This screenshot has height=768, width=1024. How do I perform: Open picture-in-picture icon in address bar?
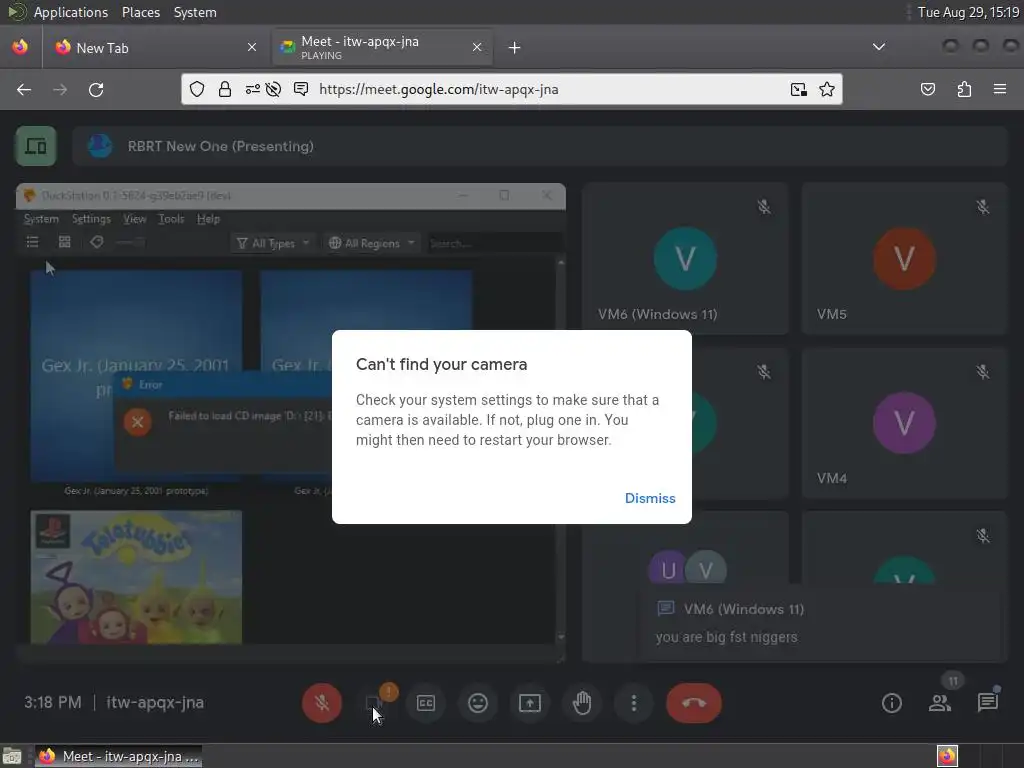click(798, 89)
